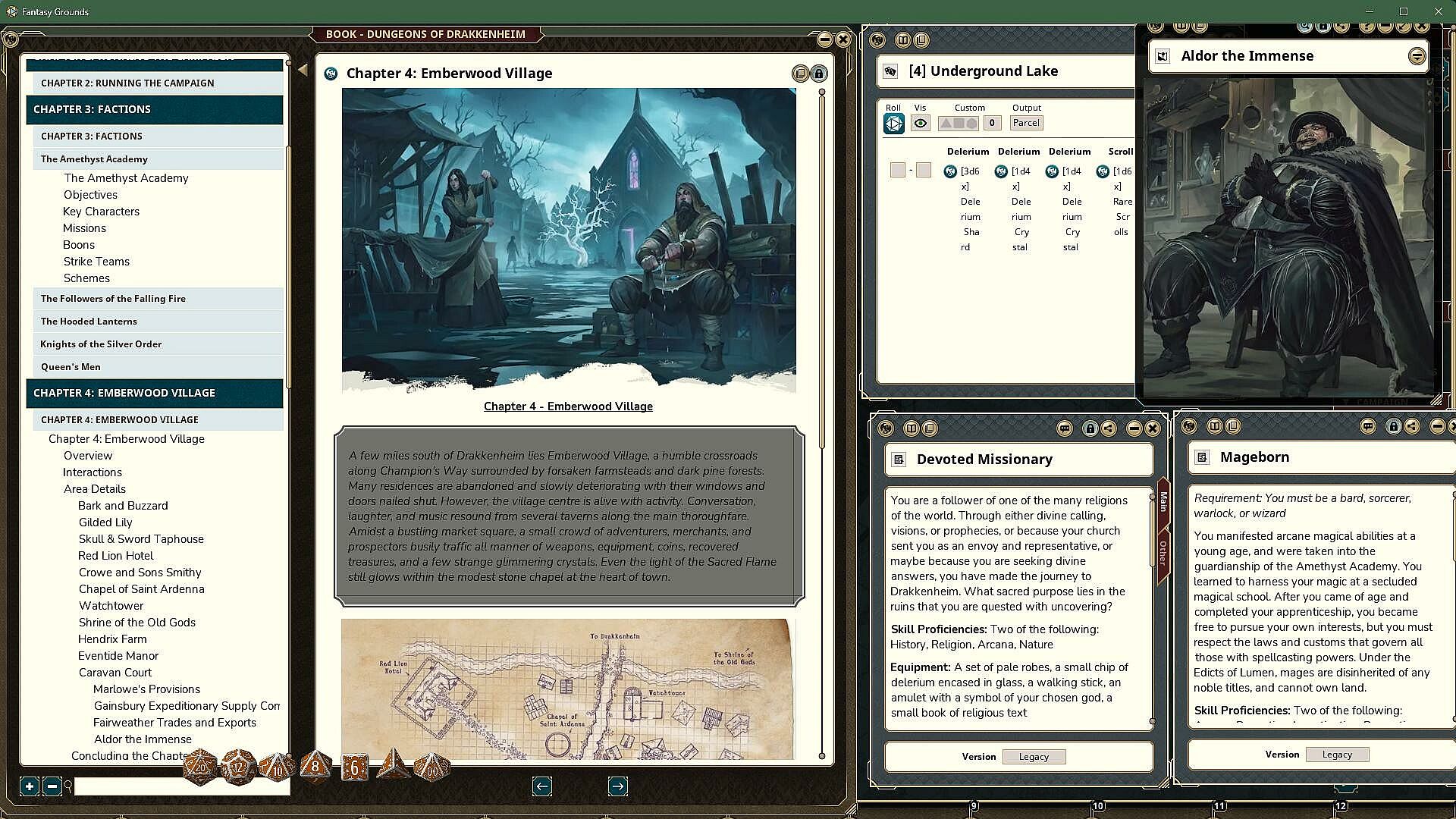Screen dimensions: 1456x819
Task: Go to previous book page arrow
Action: click(x=541, y=786)
